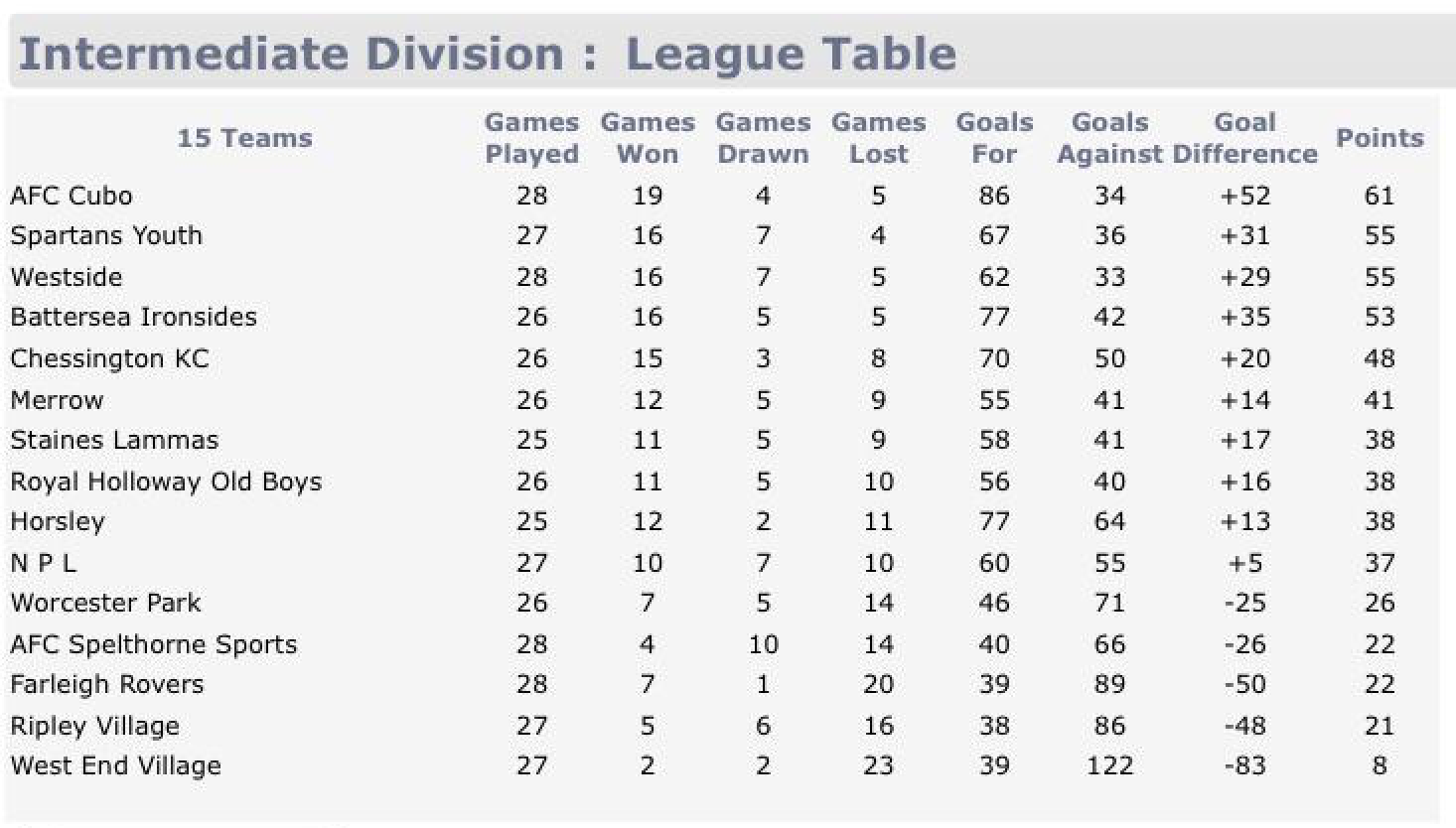
Task: Select the N P L team
Action: [x=43, y=563]
